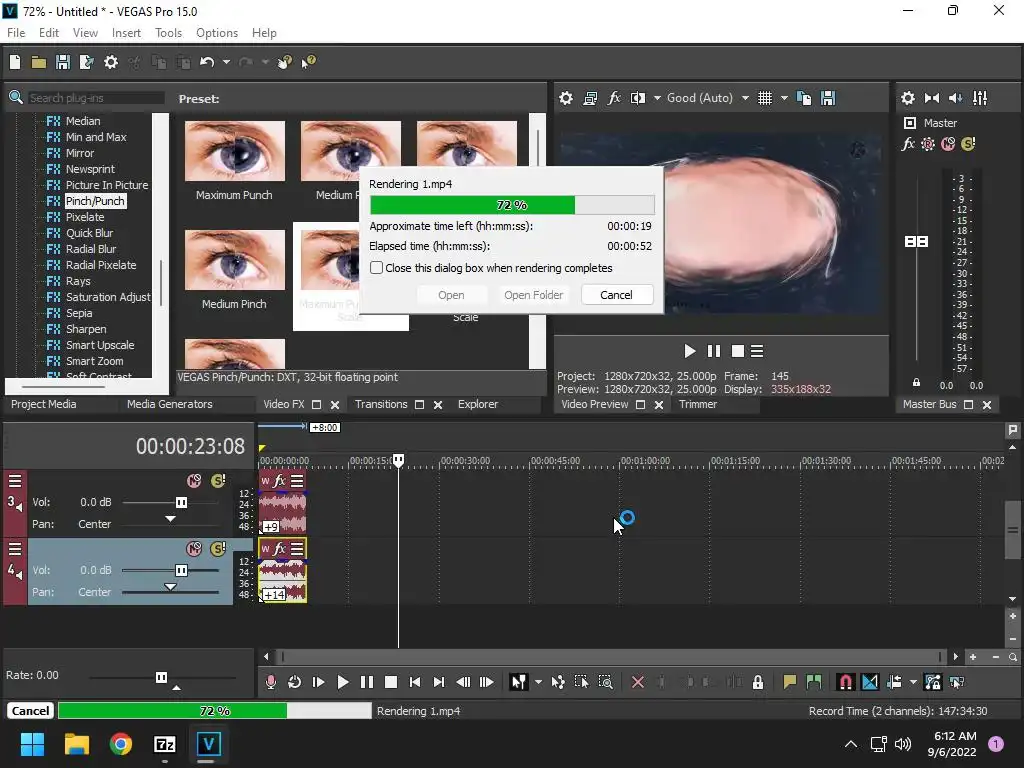Create a new project with New icon
1024x768 pixels.
pos(15,62)
